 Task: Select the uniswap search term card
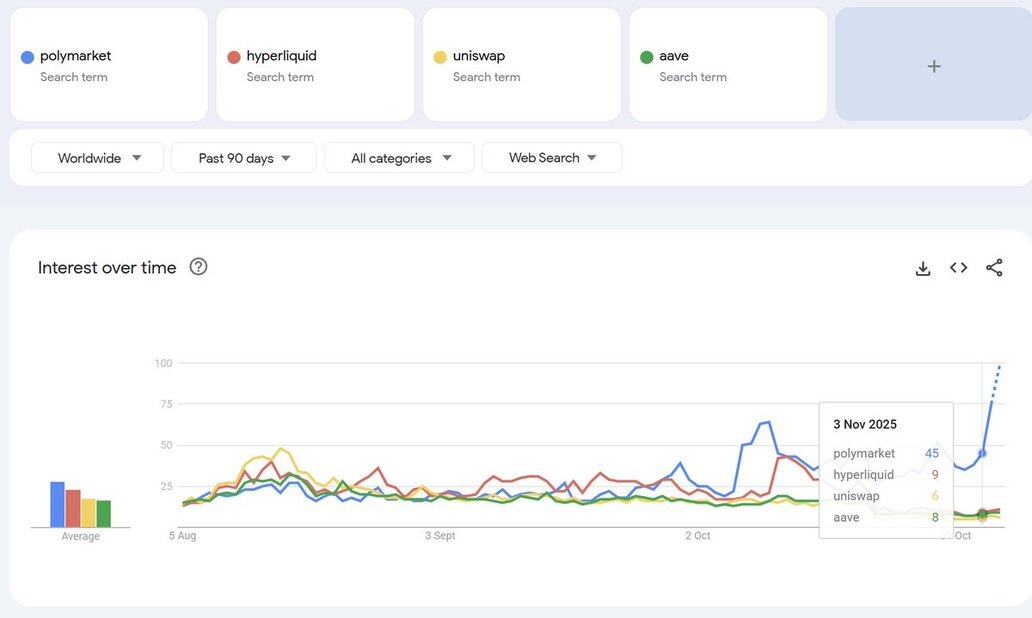(521, 65)
